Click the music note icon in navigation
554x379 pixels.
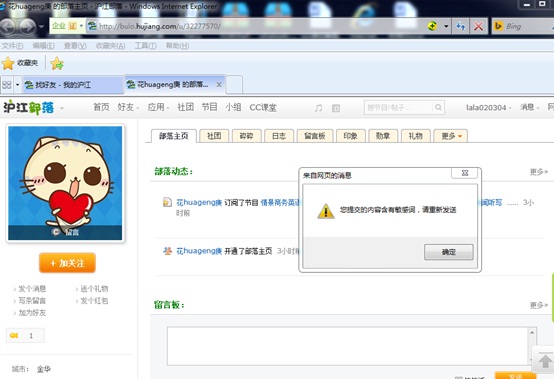tap(318, 108)
